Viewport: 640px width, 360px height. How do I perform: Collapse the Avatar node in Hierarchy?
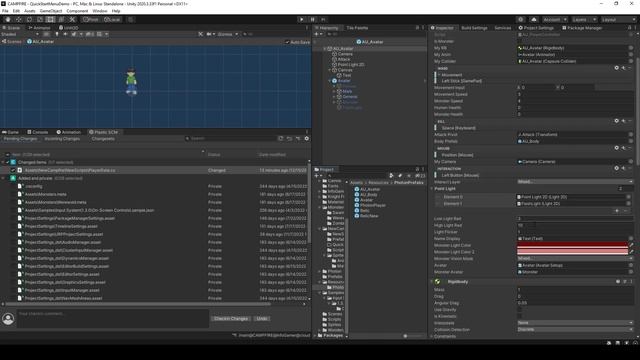[330, 81]
